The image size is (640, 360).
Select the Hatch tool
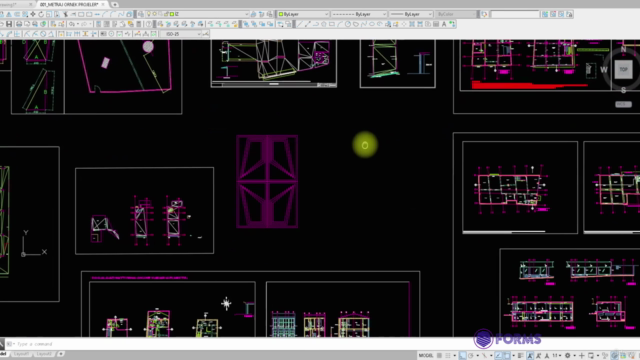pyautogui.click(x=412, y=24)
